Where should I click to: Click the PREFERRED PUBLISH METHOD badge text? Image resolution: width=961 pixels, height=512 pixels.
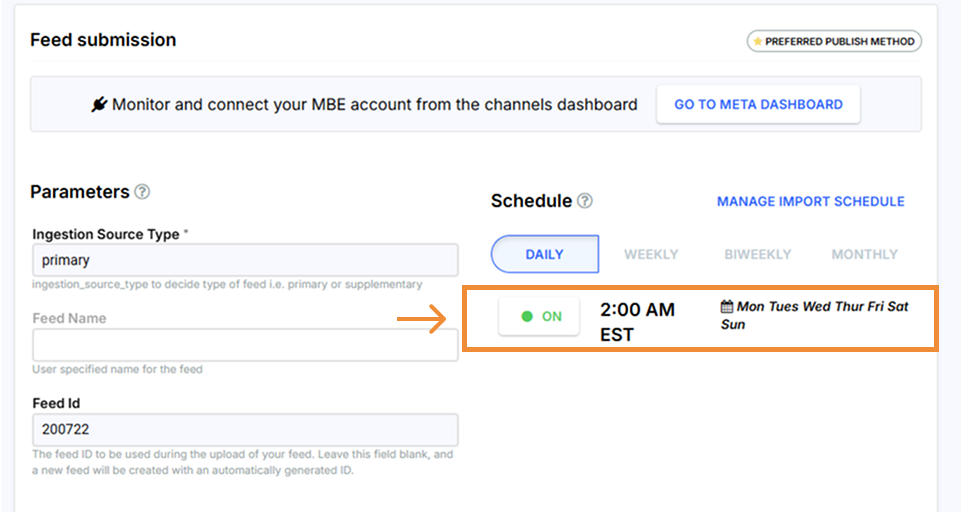pyautogui.click(x=840, y=41)
